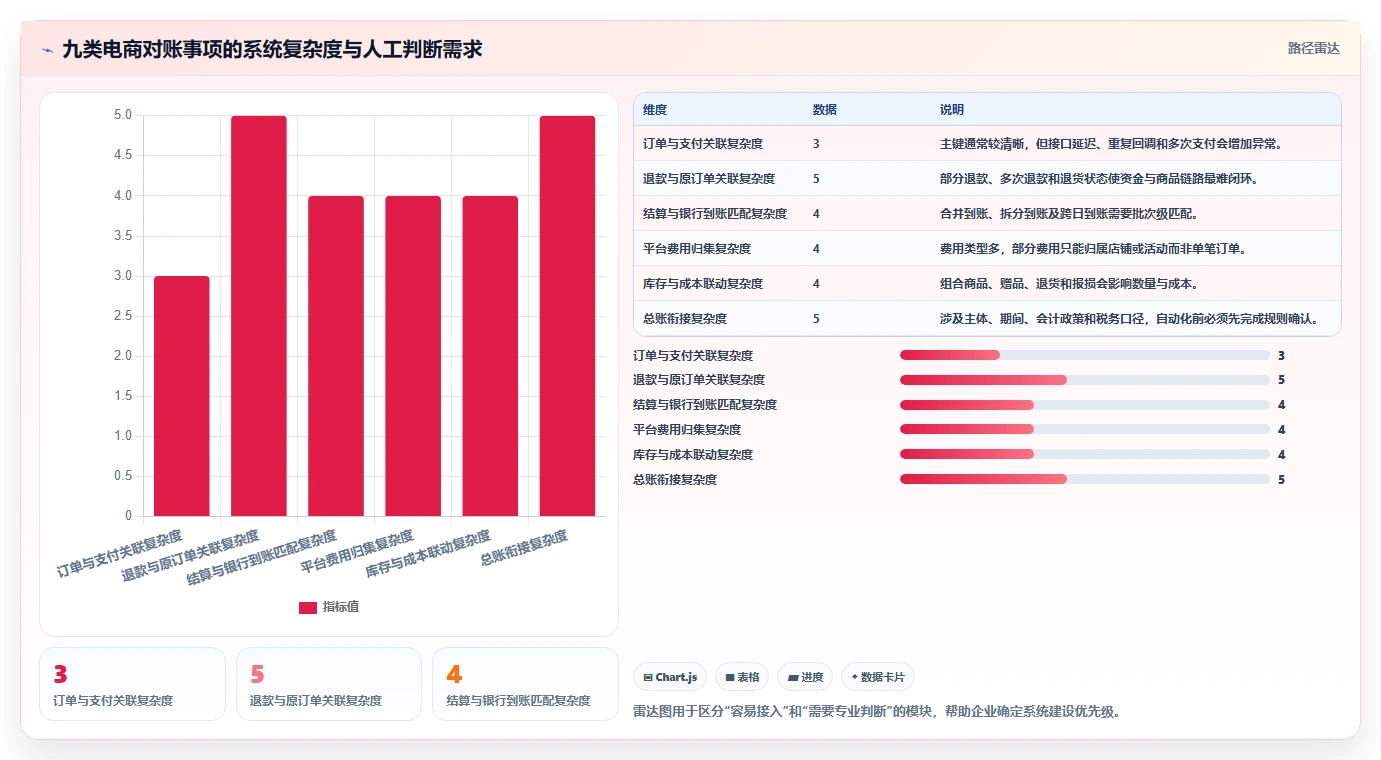Open the card showing 5 退款与原订单关联复杂度

point(329,684)
